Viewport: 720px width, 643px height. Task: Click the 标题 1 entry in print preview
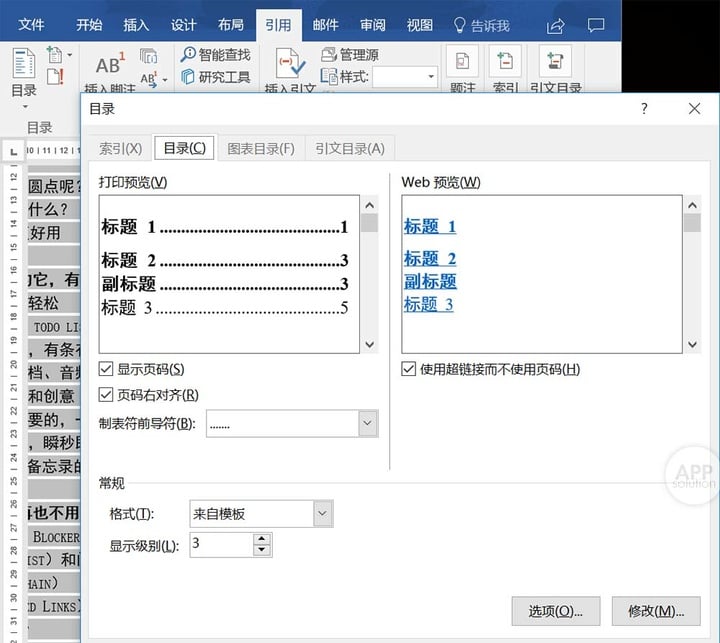click(225, 226)
